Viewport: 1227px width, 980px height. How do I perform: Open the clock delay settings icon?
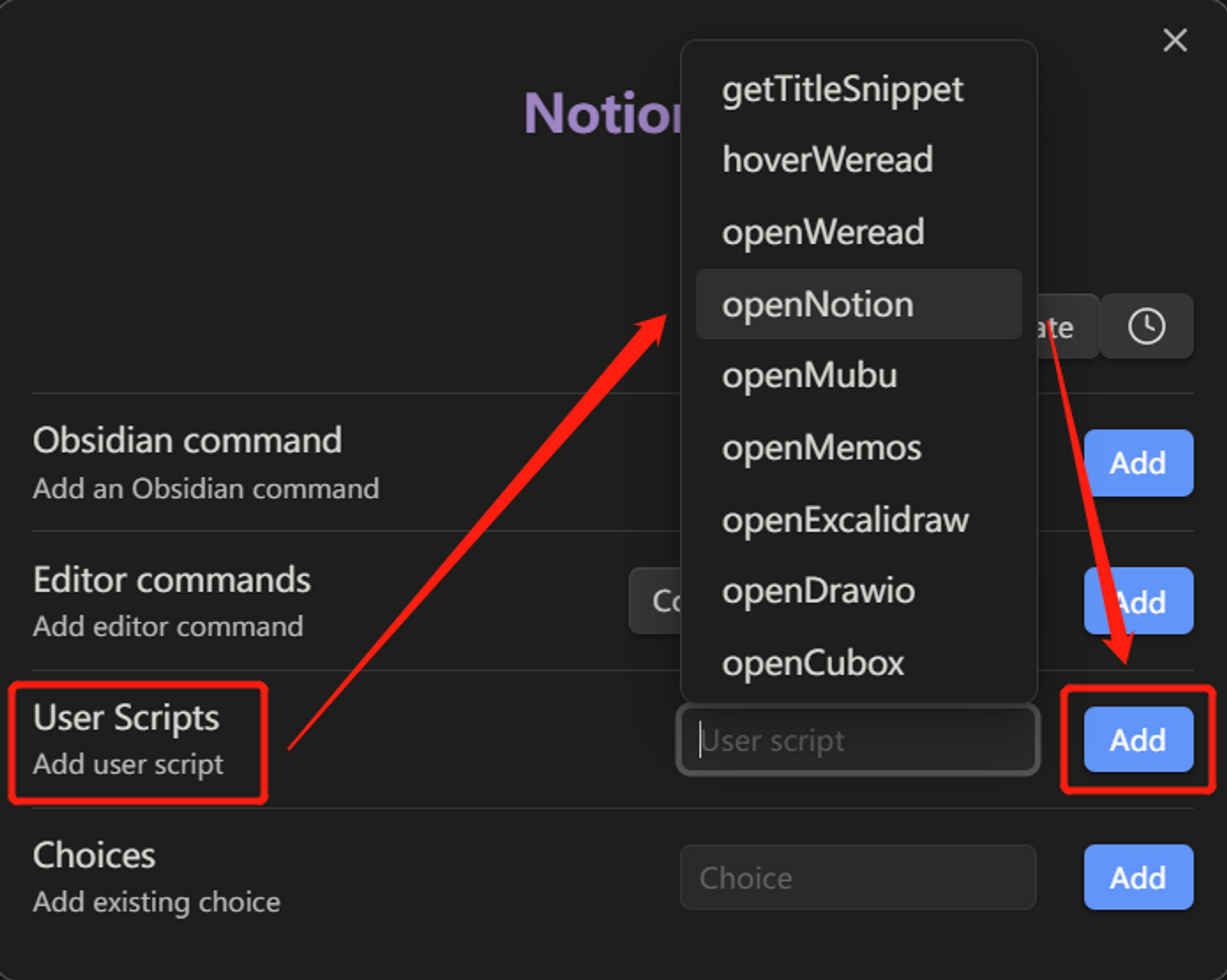coord(1147,326)
